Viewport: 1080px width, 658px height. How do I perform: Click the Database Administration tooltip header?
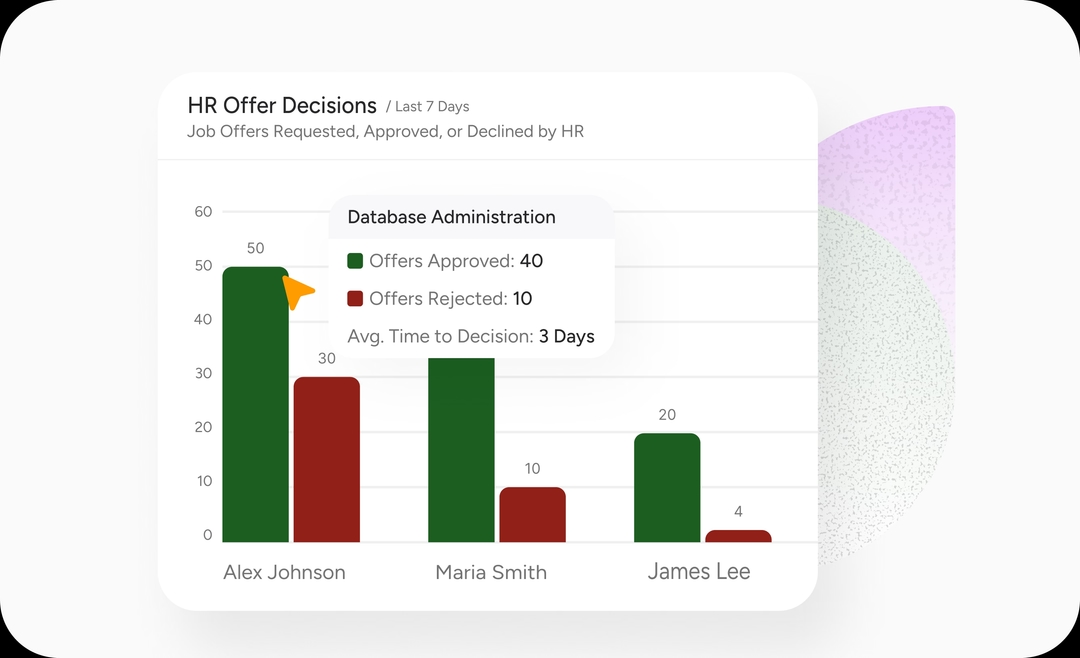pos(451,217)
